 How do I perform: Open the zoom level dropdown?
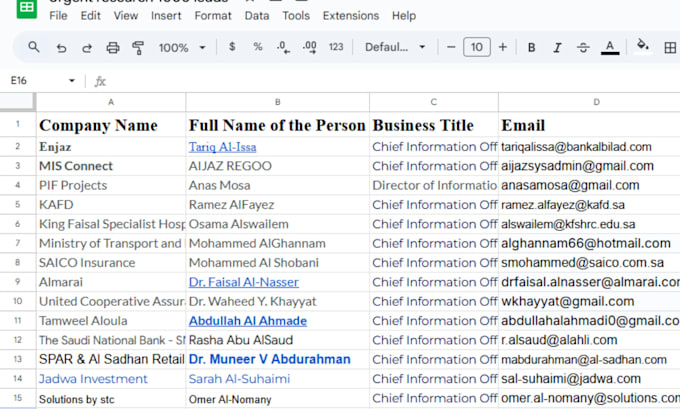click(x=182, y=47)
